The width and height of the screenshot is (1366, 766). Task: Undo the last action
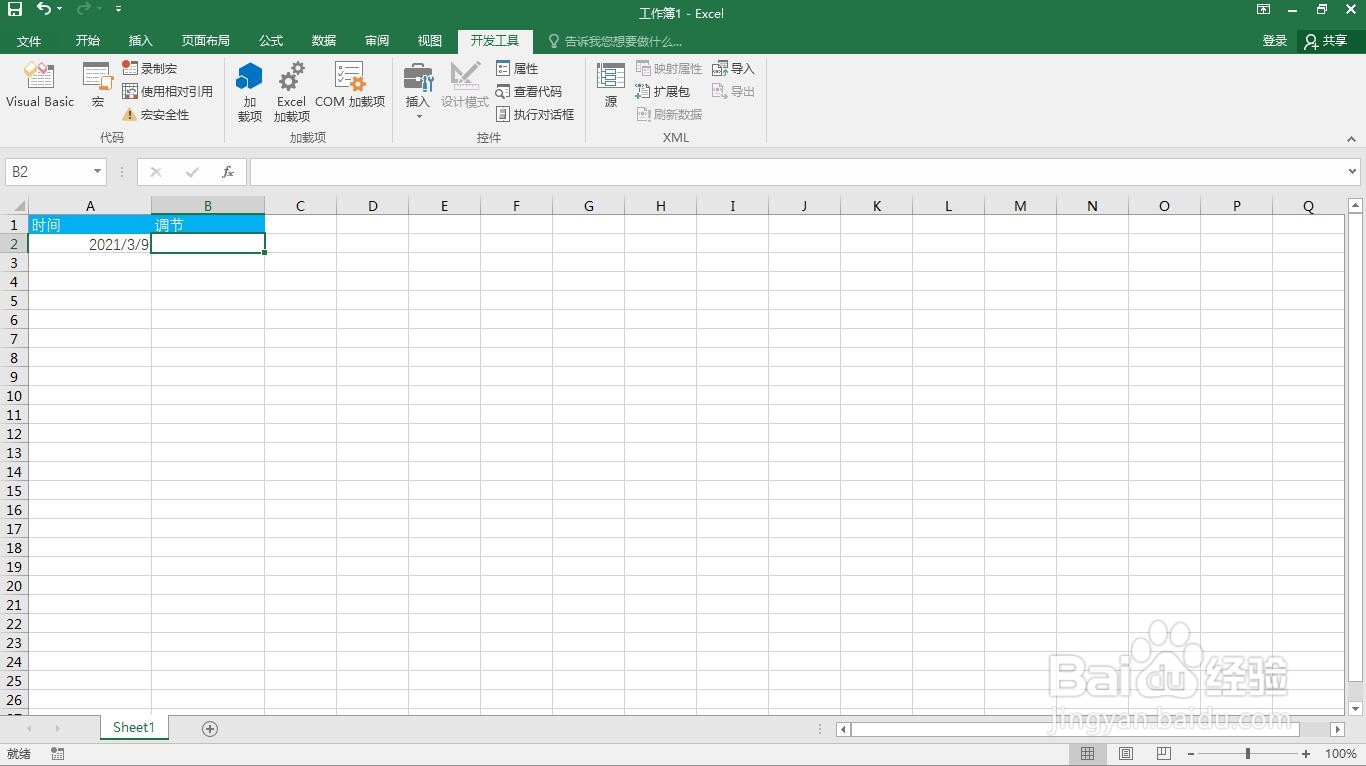[44, 9]
